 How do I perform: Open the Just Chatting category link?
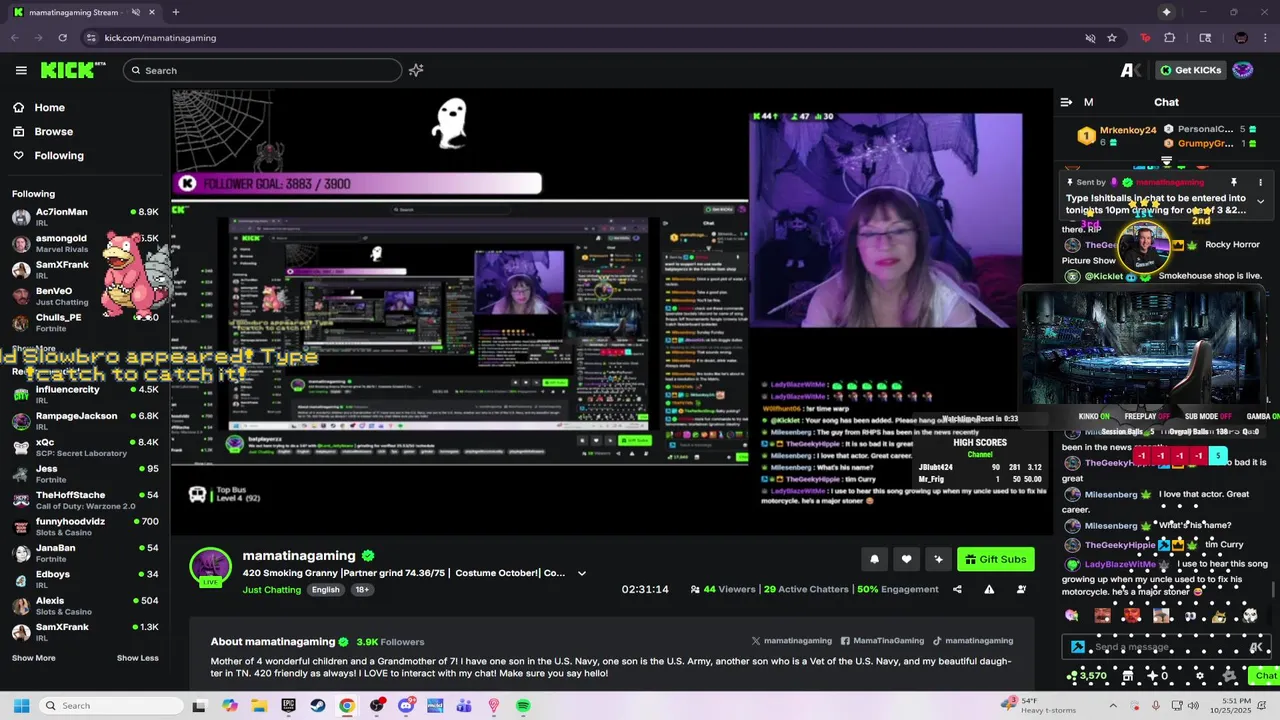click(x=271, y=590)
